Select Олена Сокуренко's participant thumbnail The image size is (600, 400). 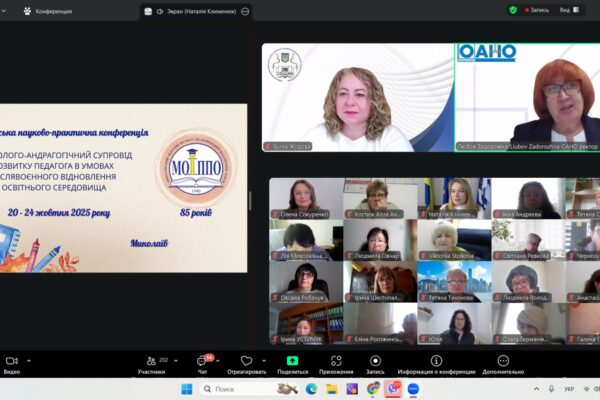(304, 198)
